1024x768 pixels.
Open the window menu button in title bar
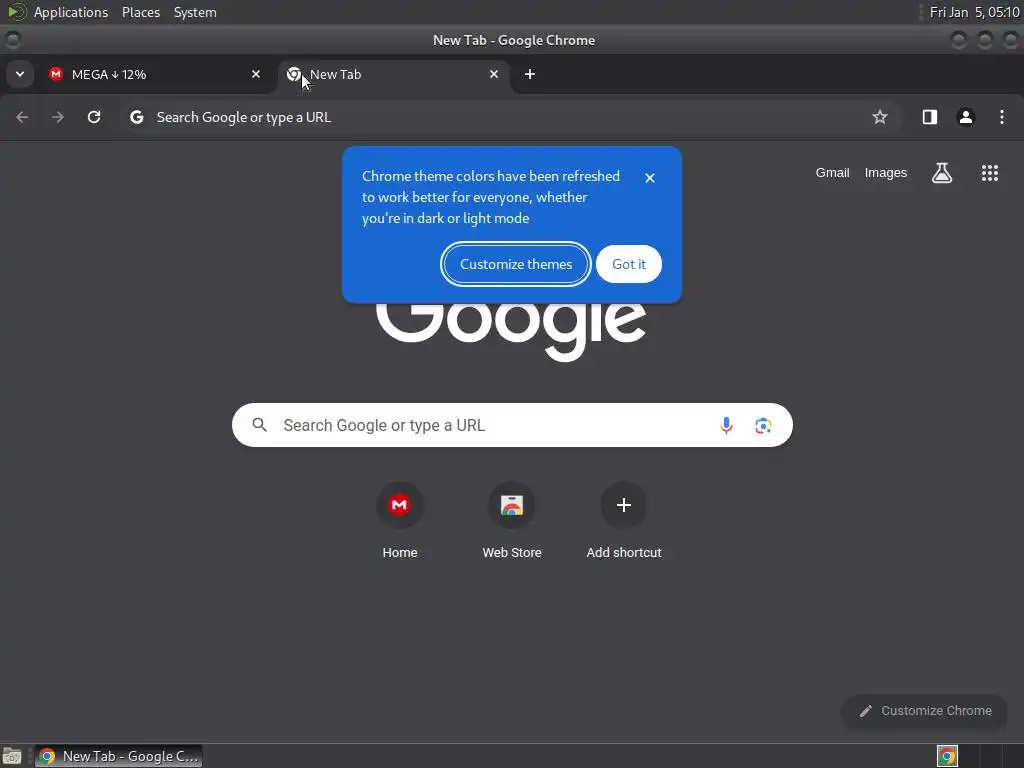[x=12, y=40]
